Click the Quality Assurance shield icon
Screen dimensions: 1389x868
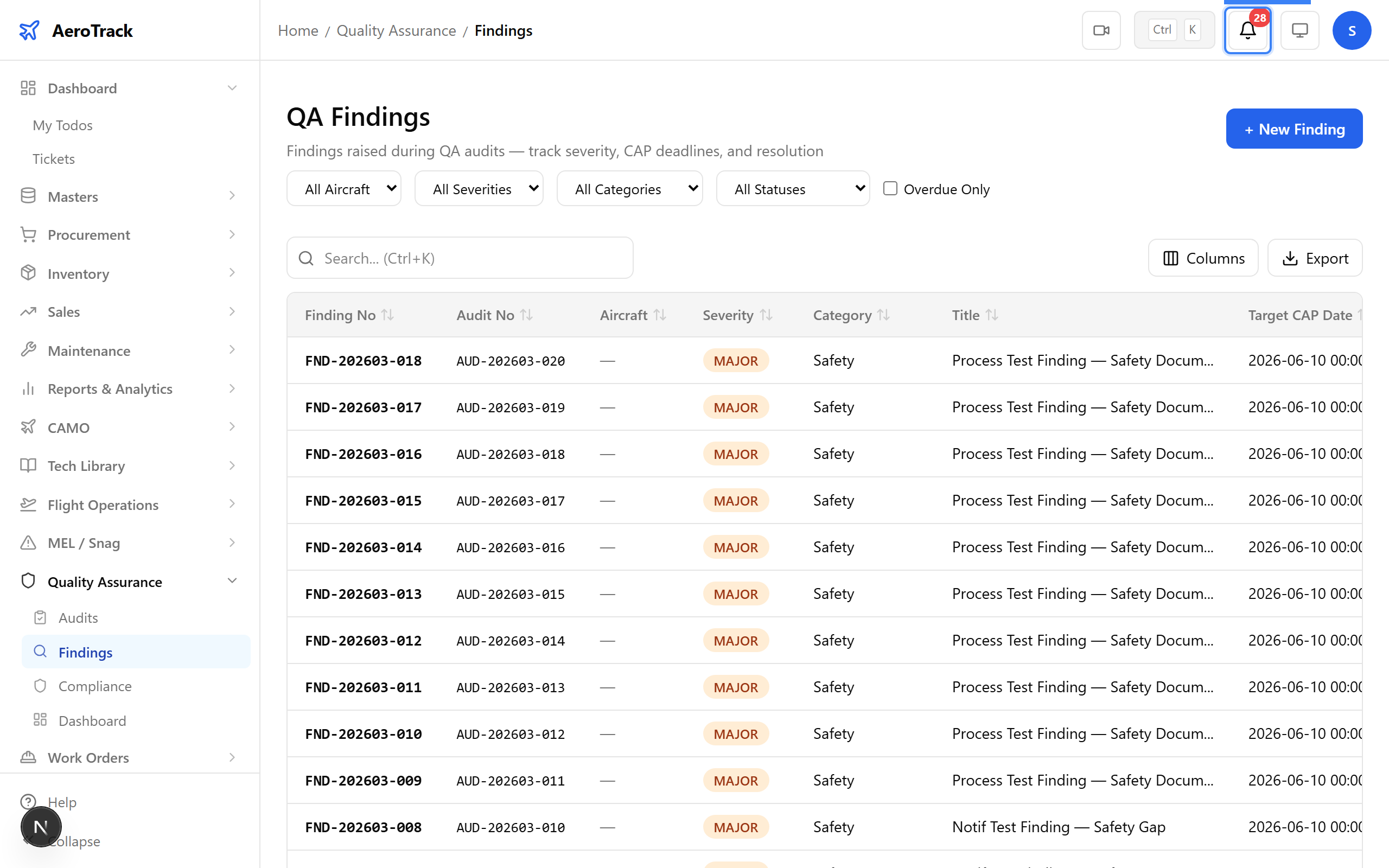28,580
